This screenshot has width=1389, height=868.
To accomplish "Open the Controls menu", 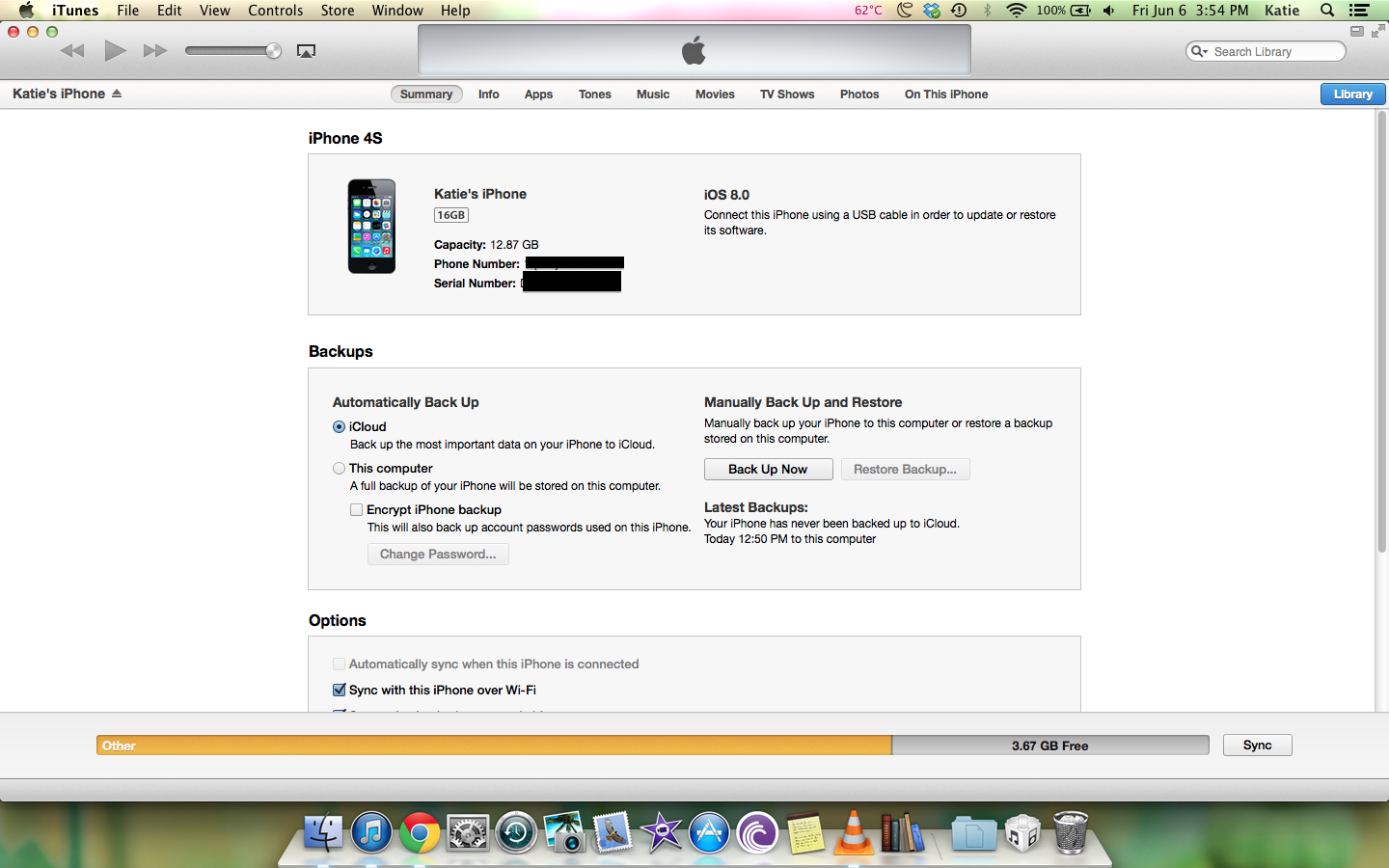I will click(x=276, y=11).
